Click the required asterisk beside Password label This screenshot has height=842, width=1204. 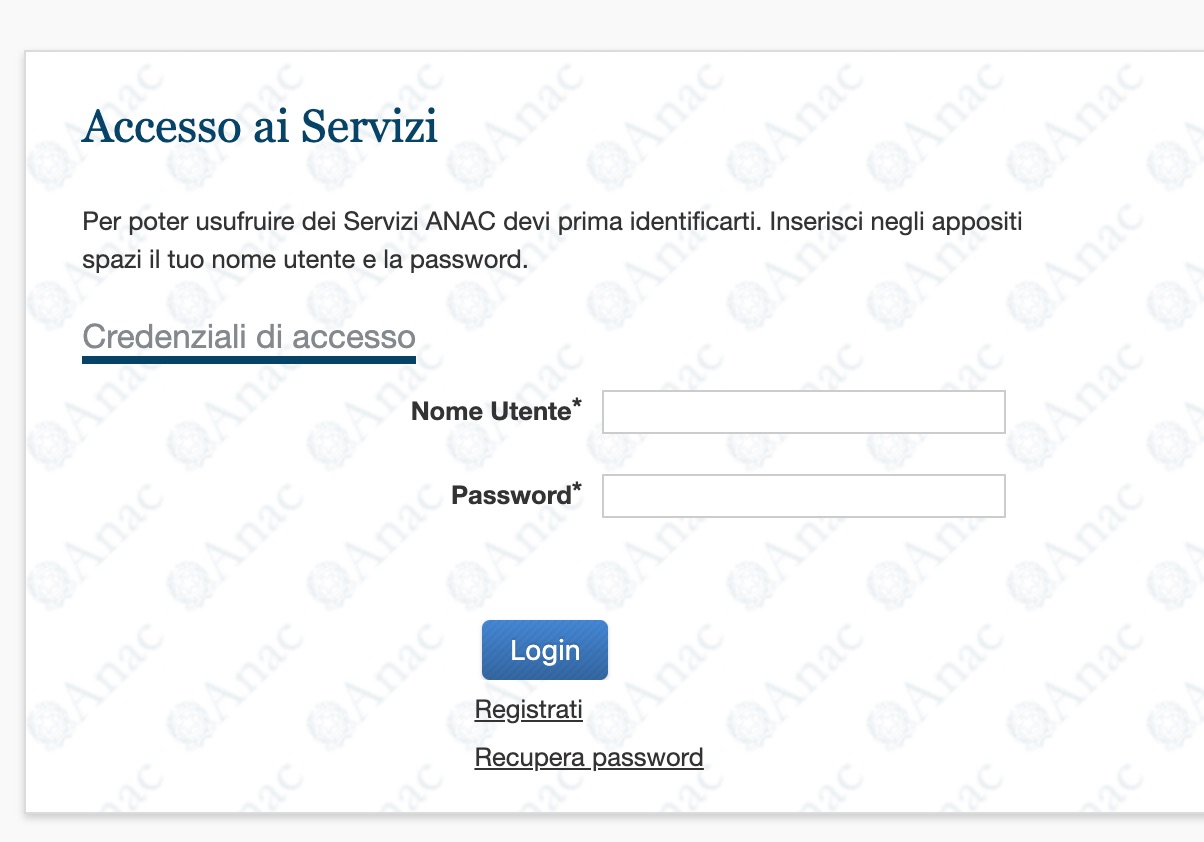click(x=577, y=488)
